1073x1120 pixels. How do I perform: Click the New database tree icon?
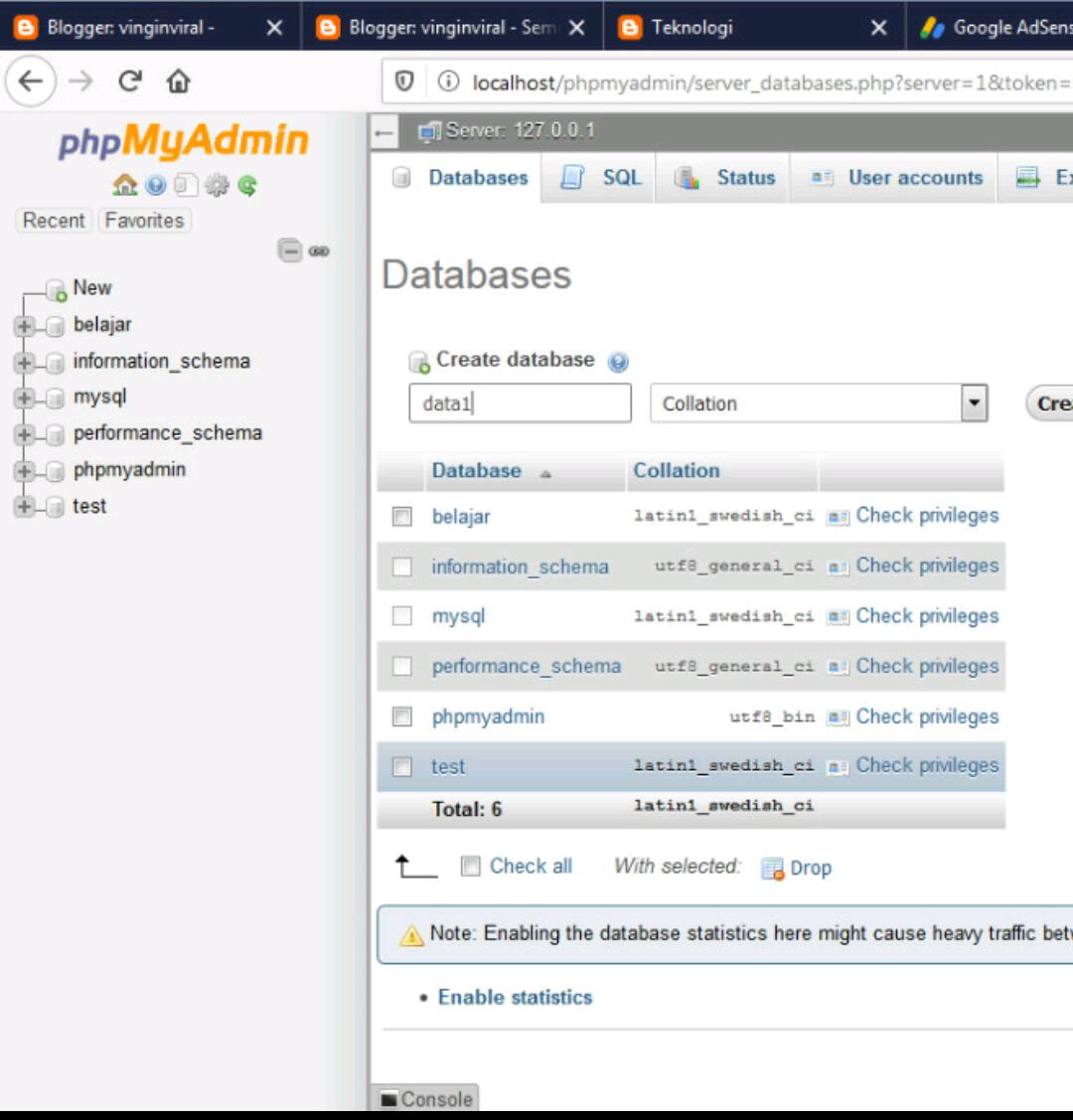click(57, 290)
